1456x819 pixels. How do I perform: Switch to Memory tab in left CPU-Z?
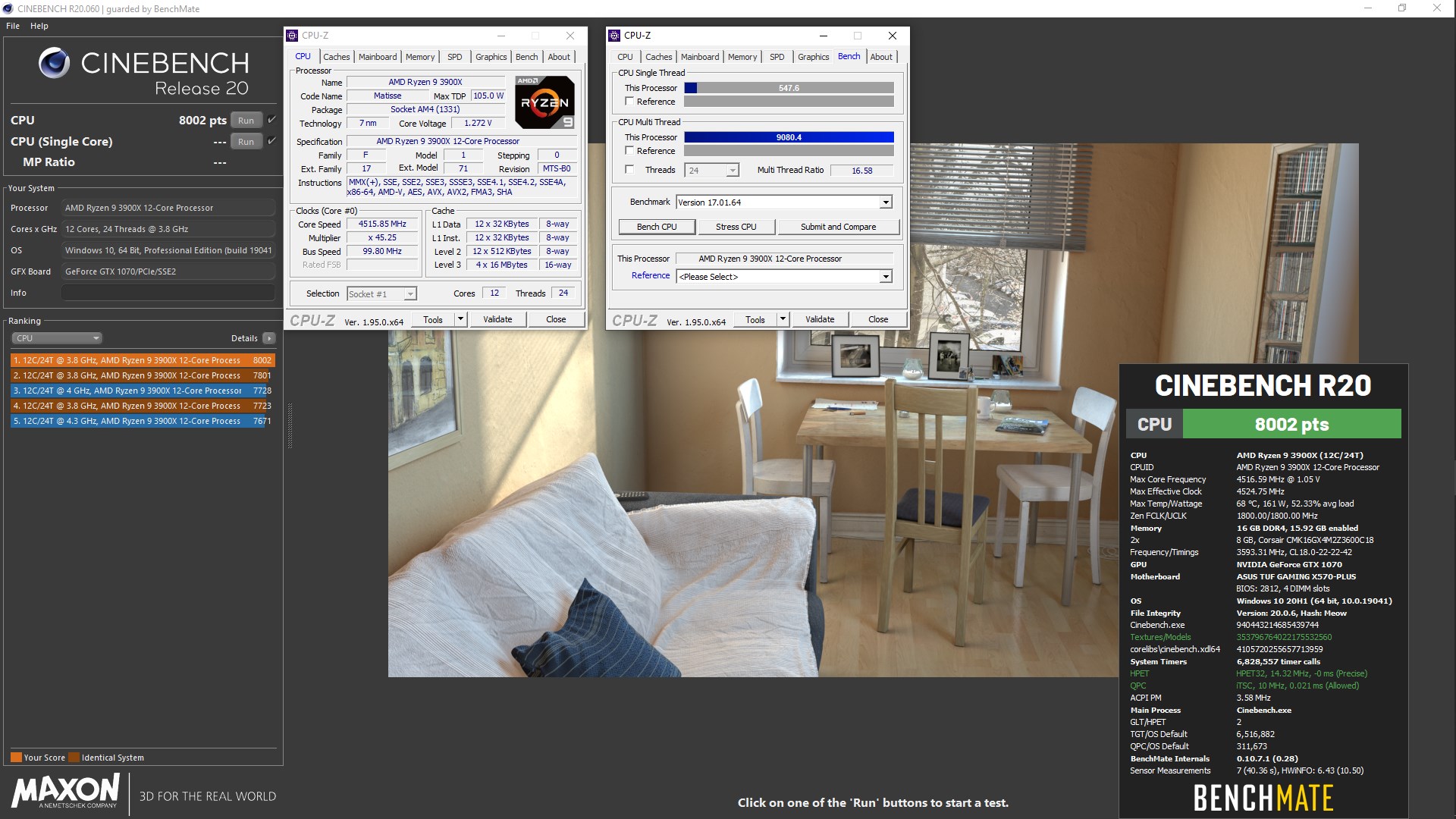tap(420, 57)
